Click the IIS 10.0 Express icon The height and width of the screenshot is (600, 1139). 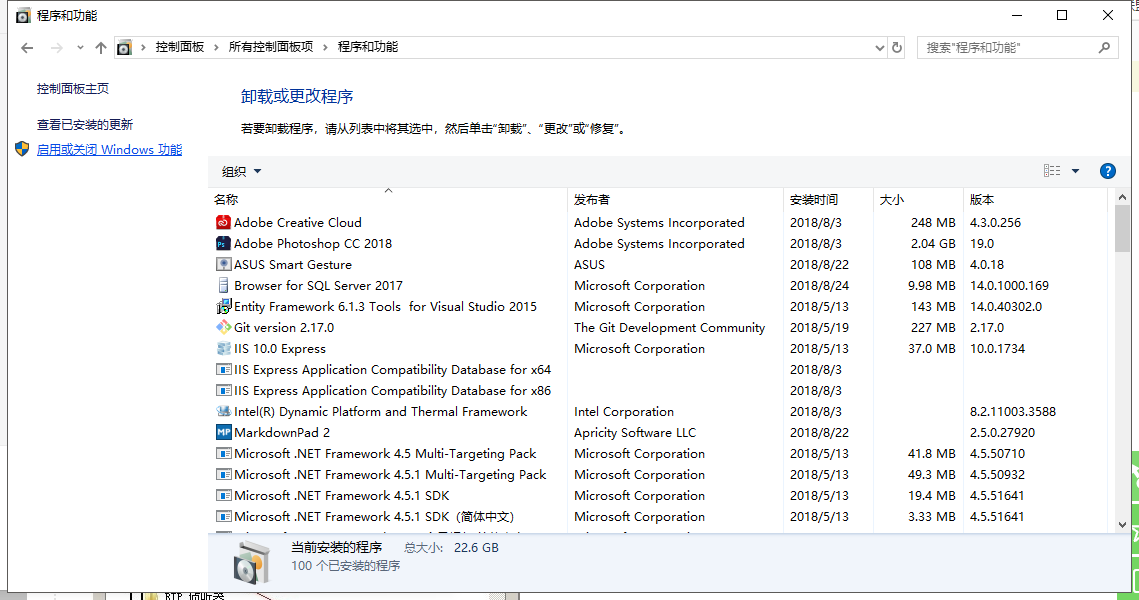click(x=225, y=348)
